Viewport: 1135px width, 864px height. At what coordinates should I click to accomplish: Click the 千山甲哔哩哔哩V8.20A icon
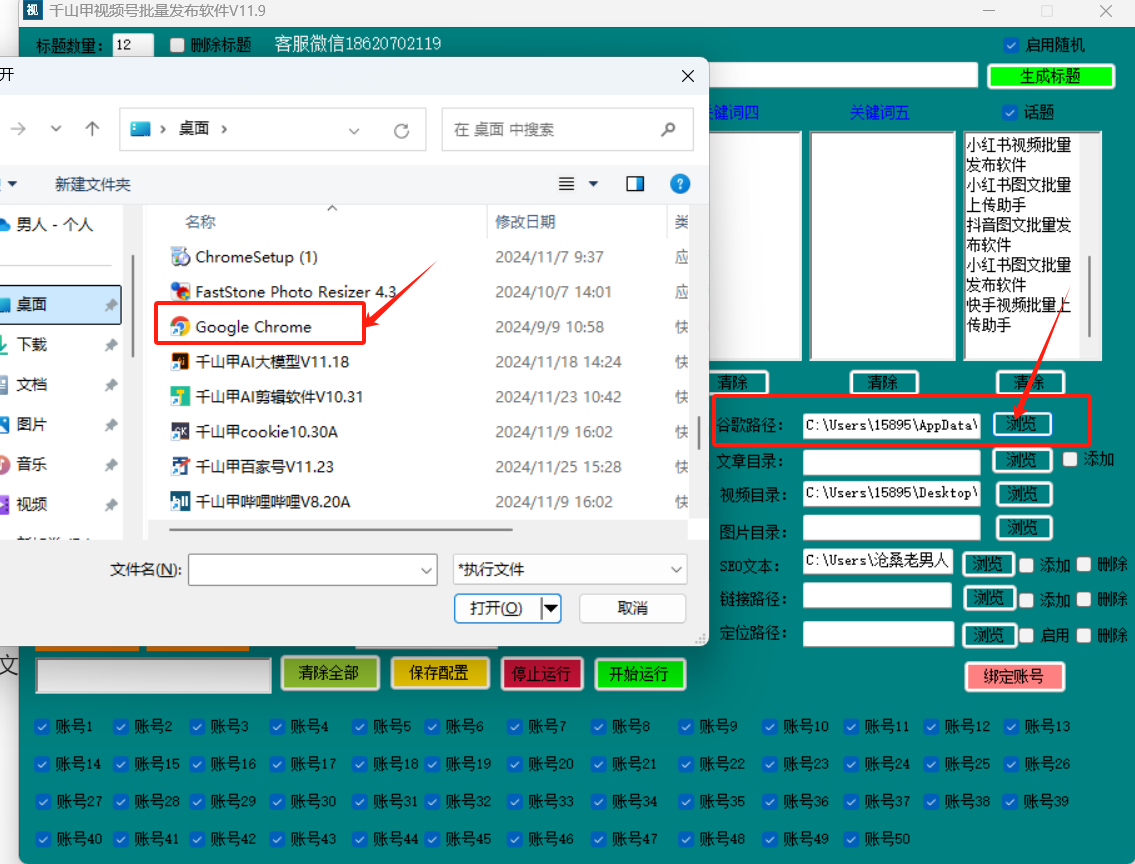[x=180, y=501]
